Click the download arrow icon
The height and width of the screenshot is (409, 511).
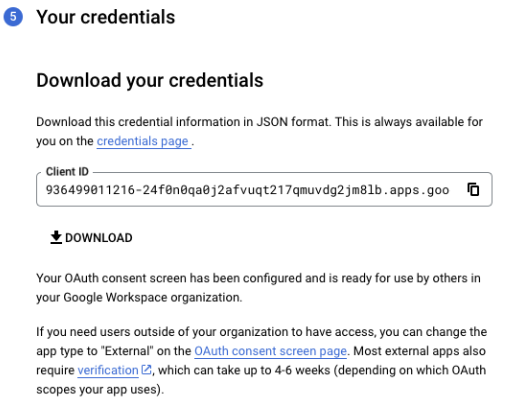point(56,237)
